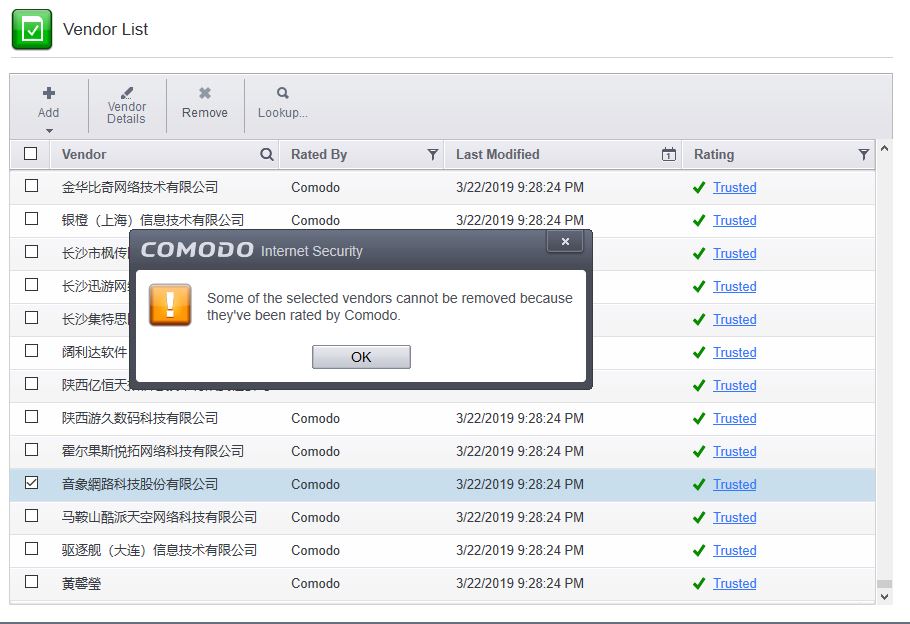
Task: Check the 黃馨瑩 row checkbox
Action: click(x=31, y=582)
